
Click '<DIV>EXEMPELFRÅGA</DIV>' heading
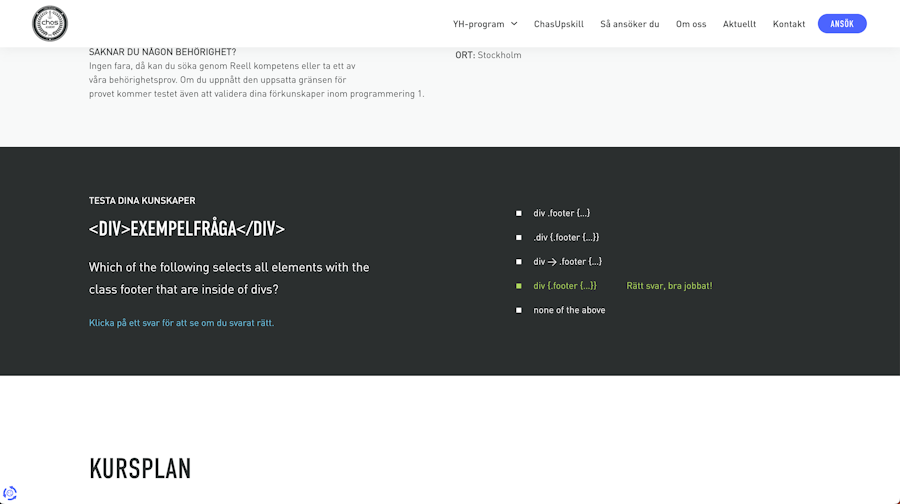[187, 228]
